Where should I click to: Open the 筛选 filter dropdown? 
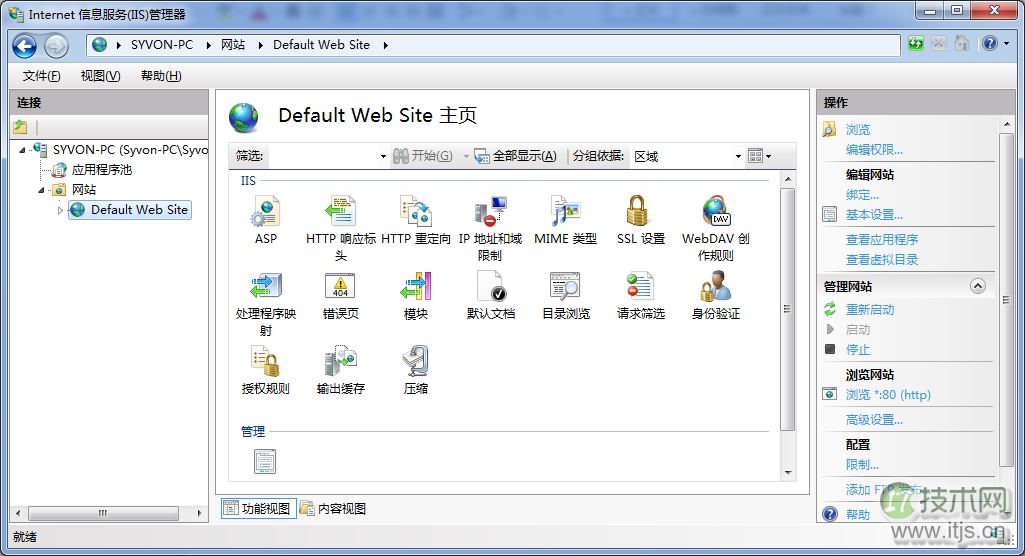[x=383, y=156]
